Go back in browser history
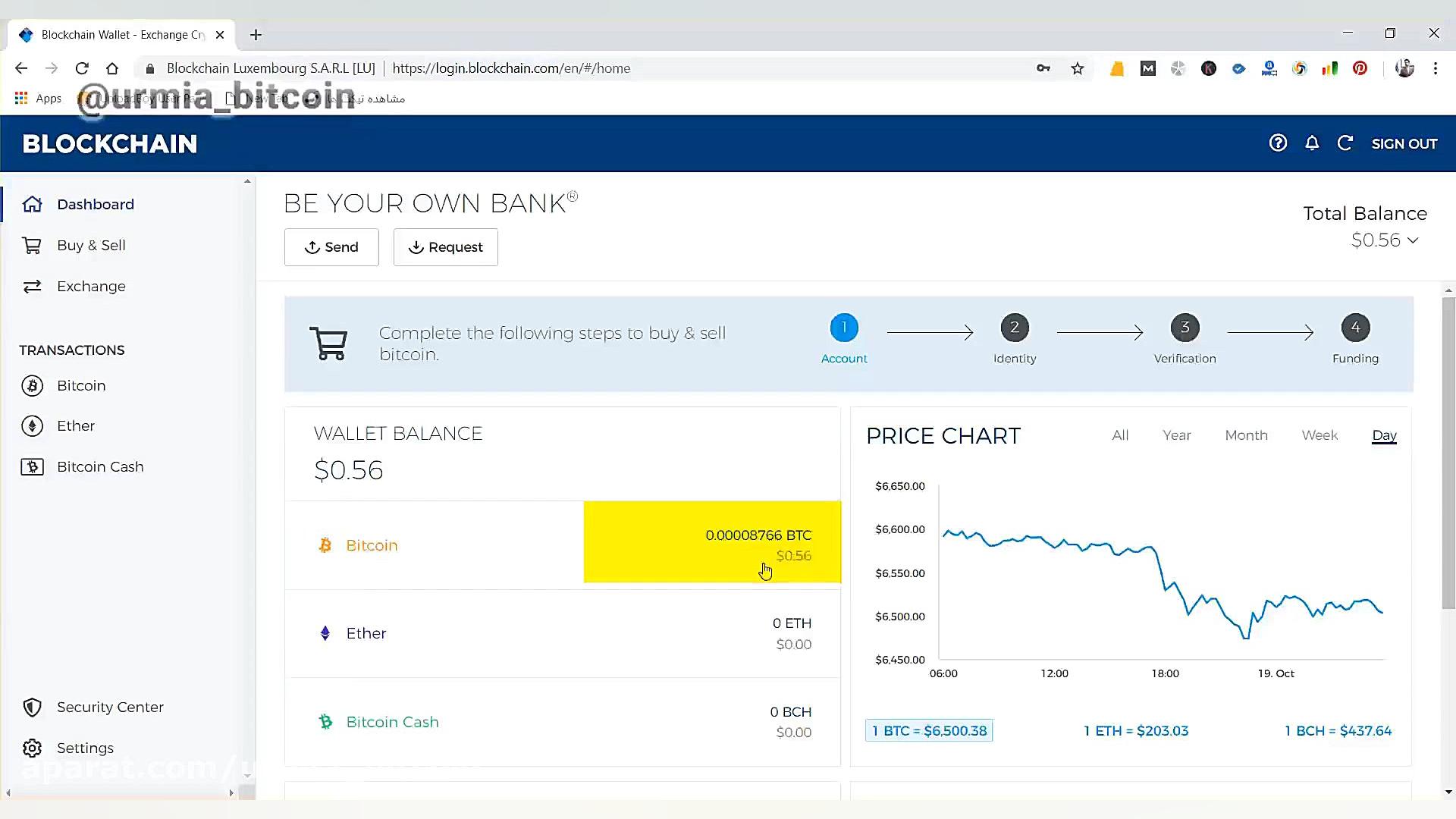1456x819 pixels. pos(21,68)
